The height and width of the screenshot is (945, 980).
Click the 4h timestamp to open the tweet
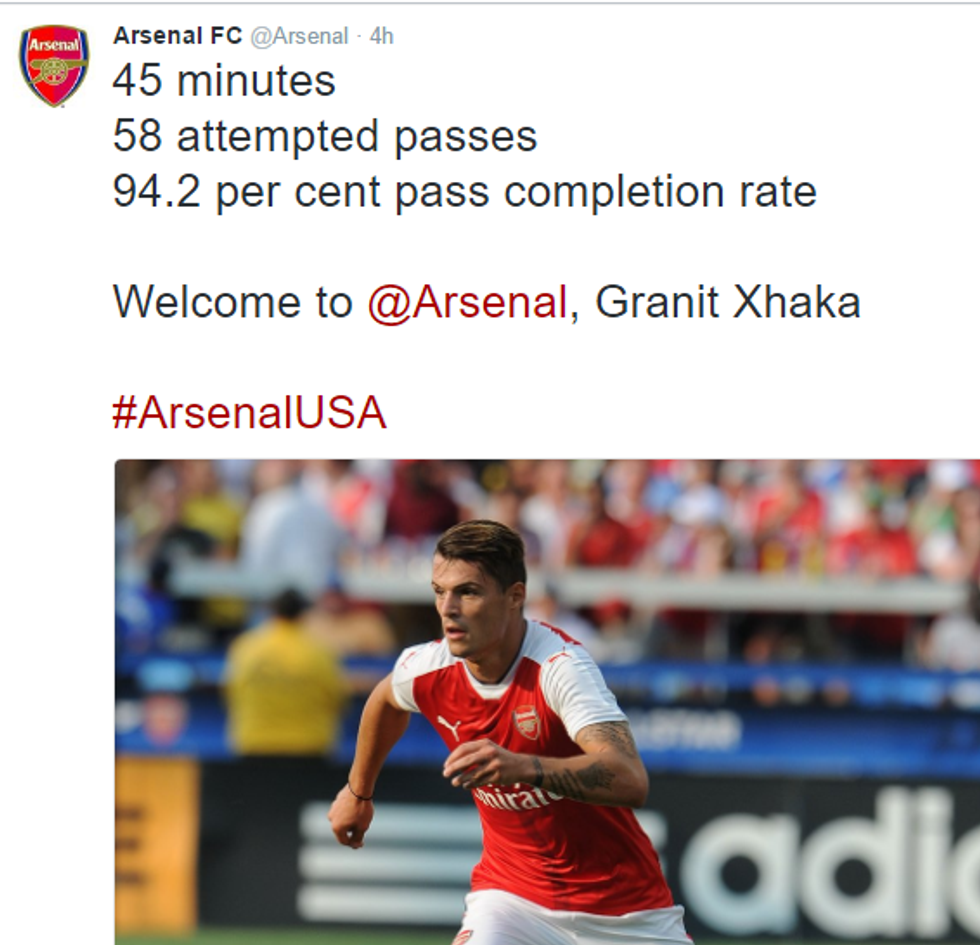[x=379, y=34]
